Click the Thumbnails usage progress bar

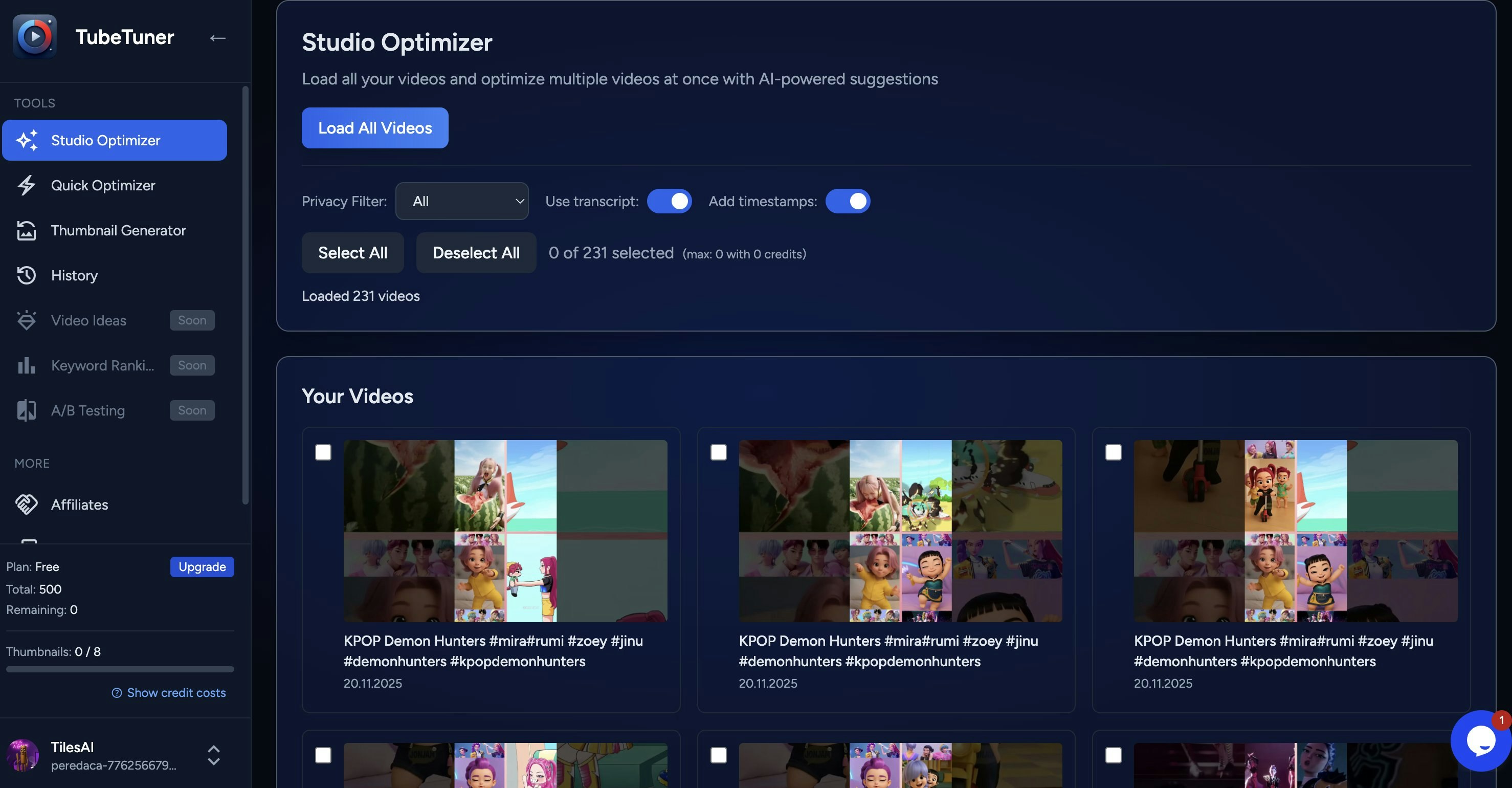tap(120, 669)
